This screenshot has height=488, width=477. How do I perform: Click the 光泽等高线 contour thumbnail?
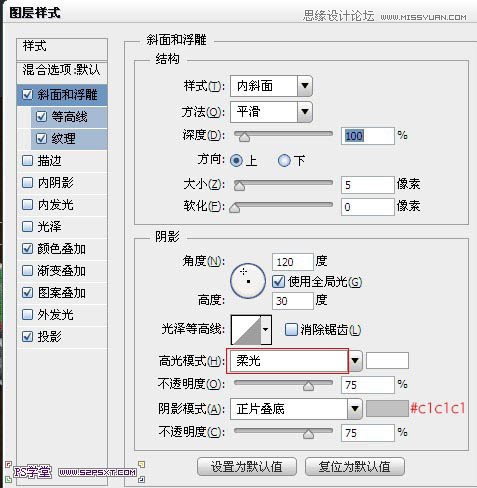[246, 330]
